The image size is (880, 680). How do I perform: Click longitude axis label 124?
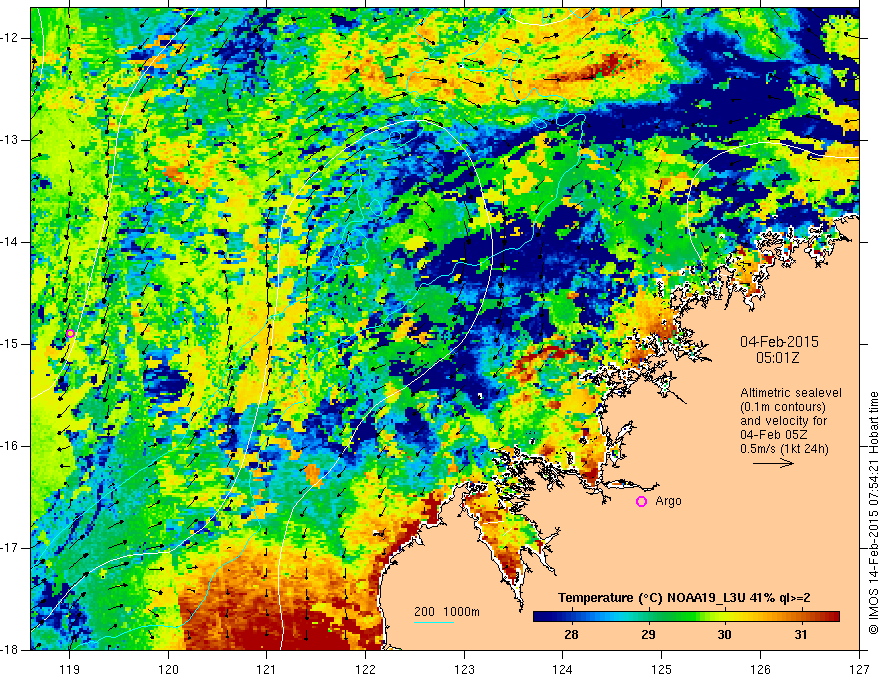[563, 669]
